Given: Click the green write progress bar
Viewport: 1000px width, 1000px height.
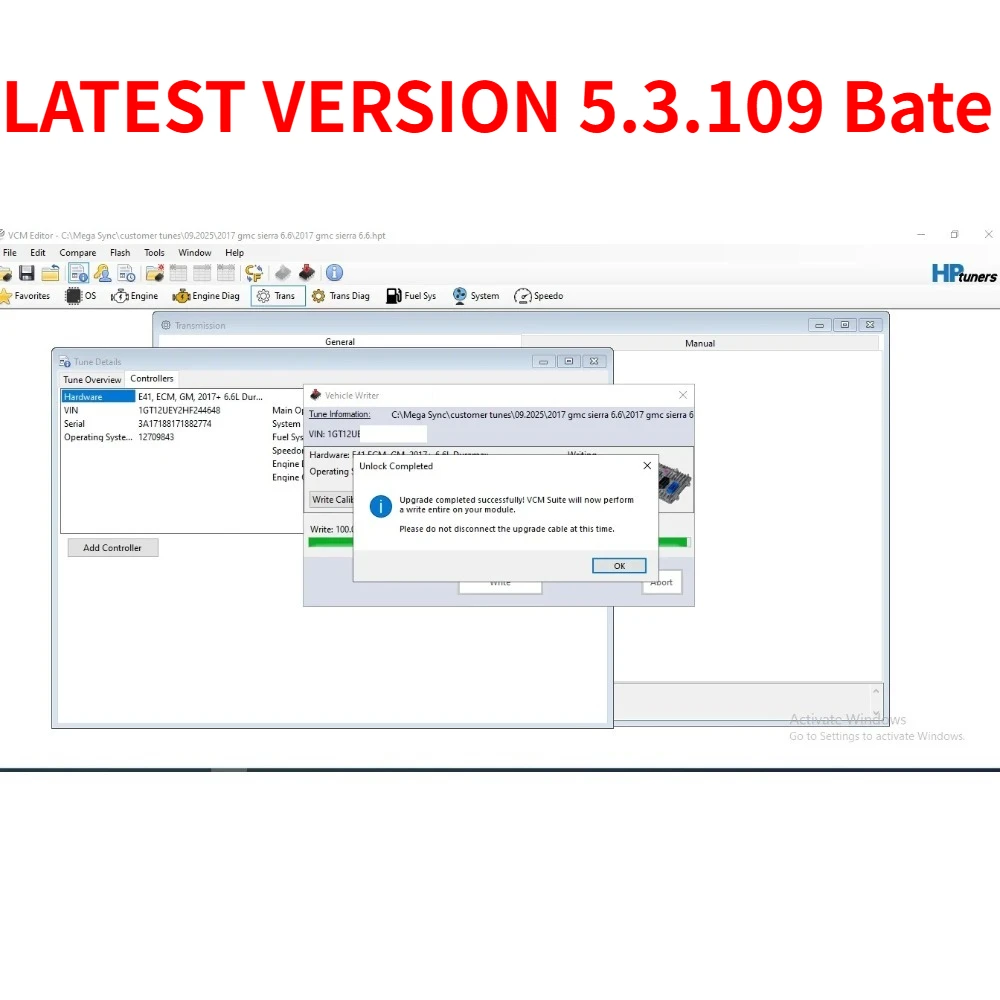Looking at the screenshot, I should coord(498,542).
